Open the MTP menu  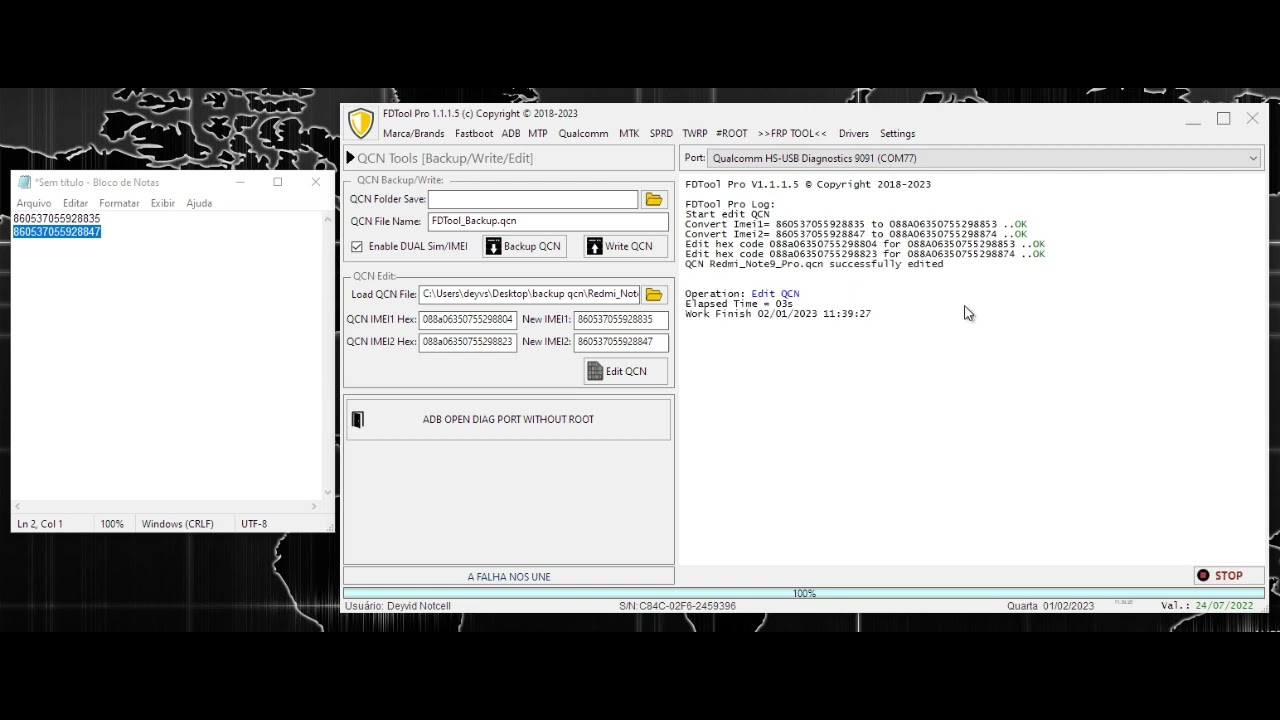[538, 133]
